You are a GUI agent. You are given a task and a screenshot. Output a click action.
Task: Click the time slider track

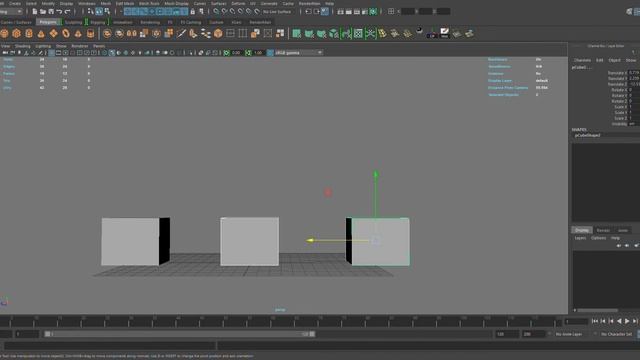pos(280,322)
